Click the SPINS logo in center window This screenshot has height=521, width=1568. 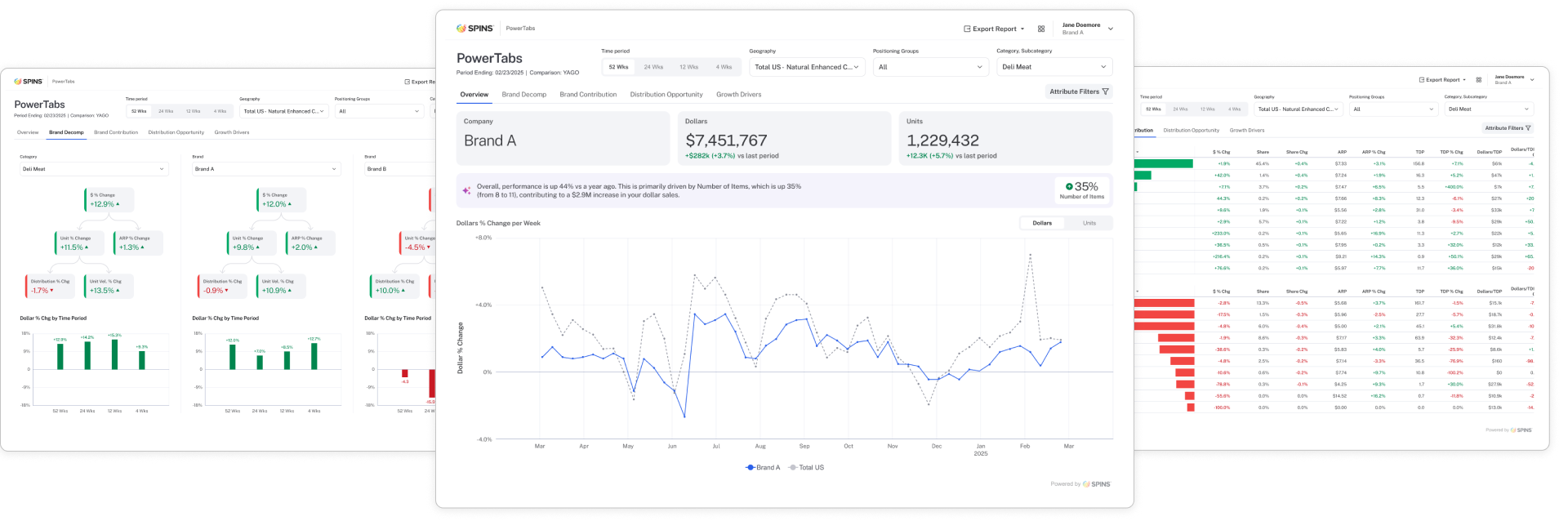click(x=474, y=29)
